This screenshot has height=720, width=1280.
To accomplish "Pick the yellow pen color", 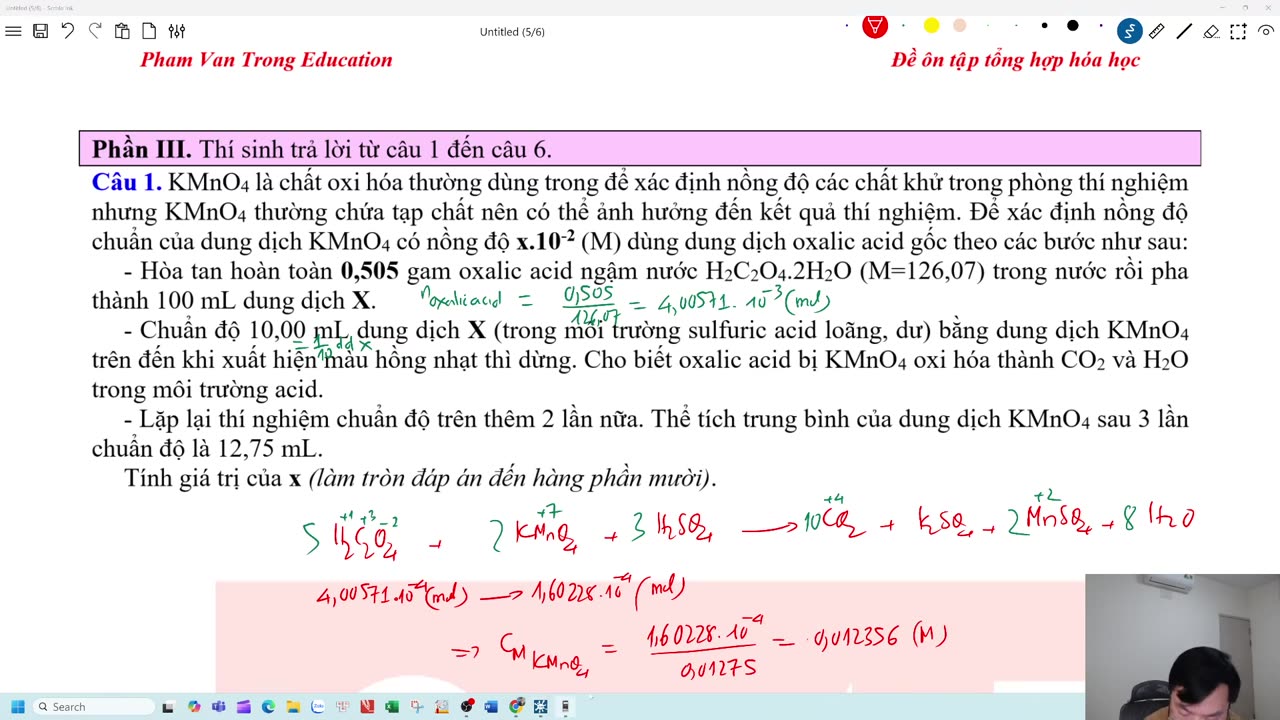I will [931, 26].
